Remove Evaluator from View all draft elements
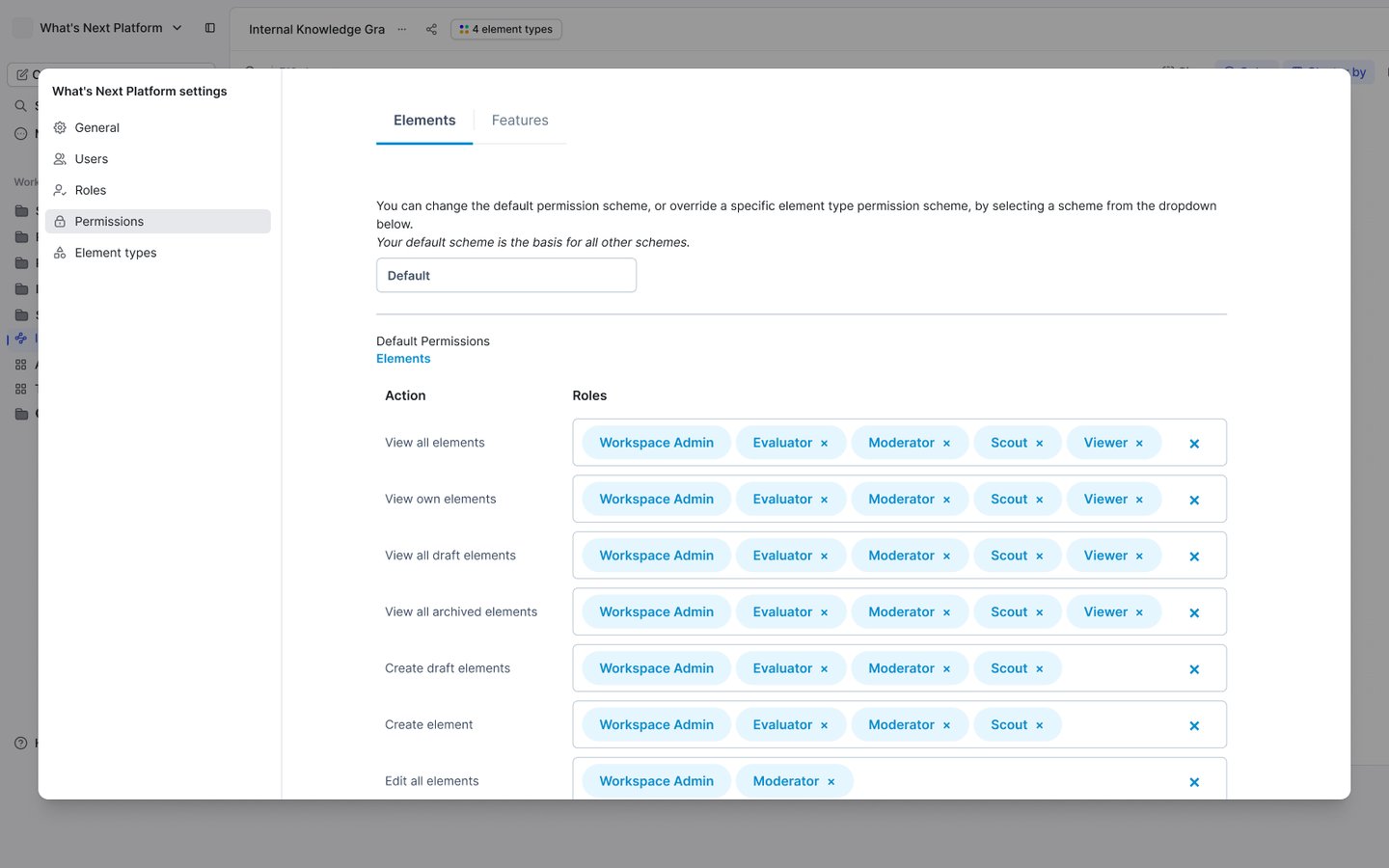 click(x=825, y=556)
